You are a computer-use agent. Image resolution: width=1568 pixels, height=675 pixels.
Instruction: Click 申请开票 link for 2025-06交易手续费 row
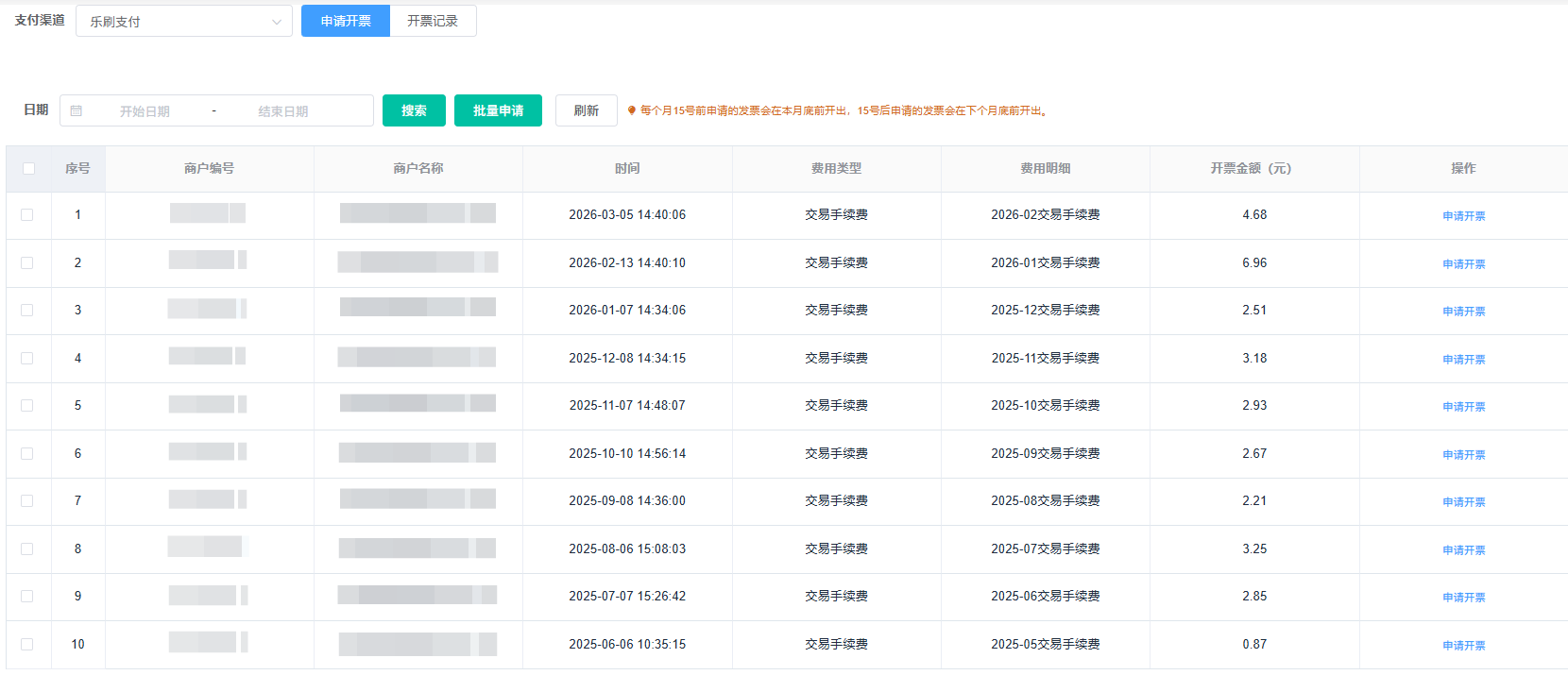pos(1463,598)
